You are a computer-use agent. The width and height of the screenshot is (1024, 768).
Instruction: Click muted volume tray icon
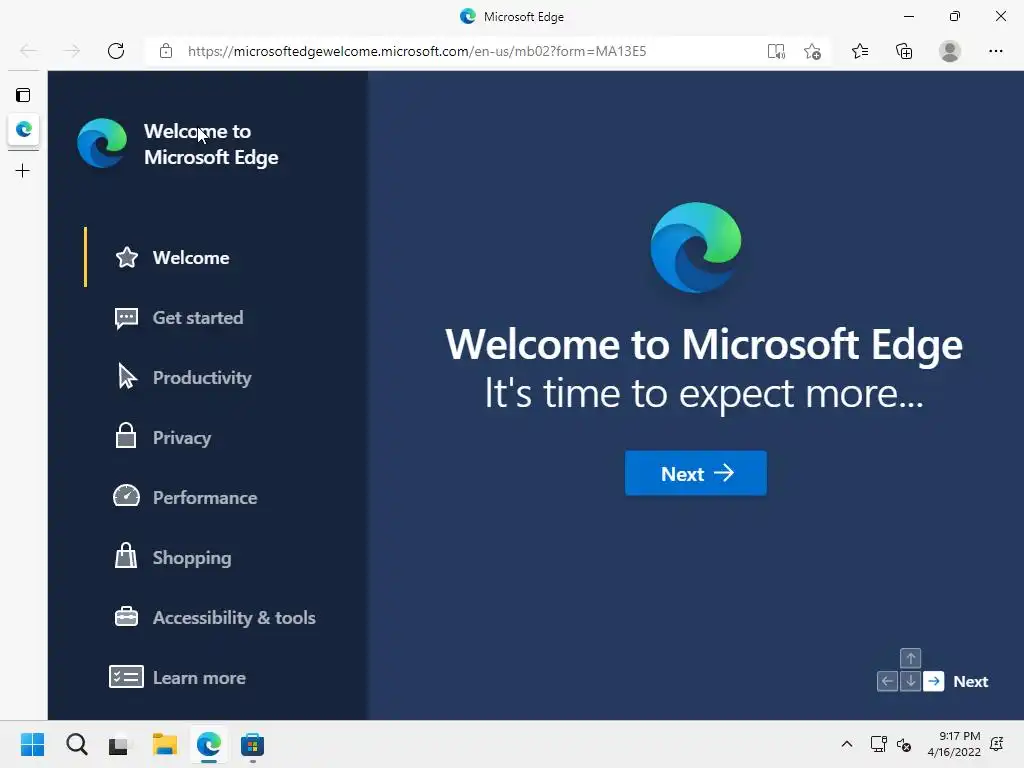[x=904, y=744]
